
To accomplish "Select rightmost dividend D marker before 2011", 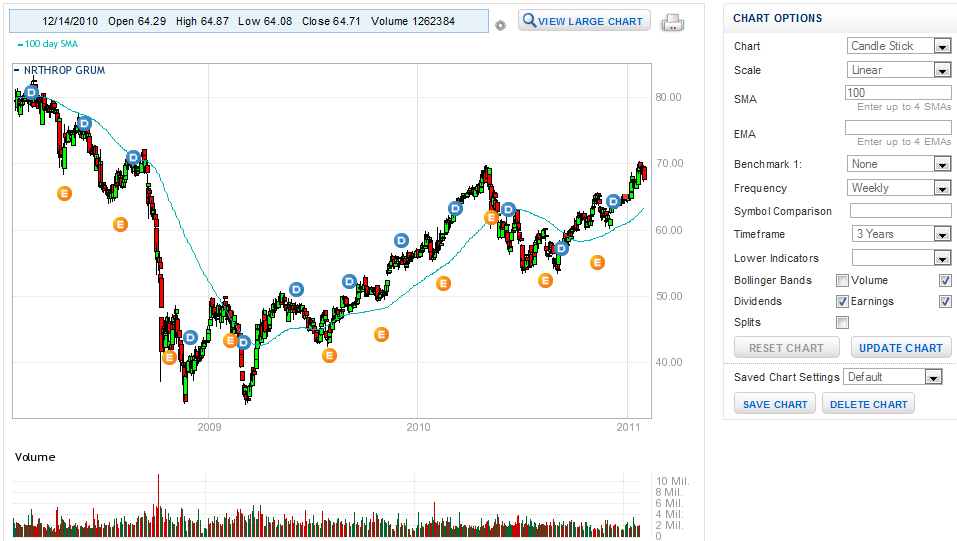I will (x=613, y=201).
